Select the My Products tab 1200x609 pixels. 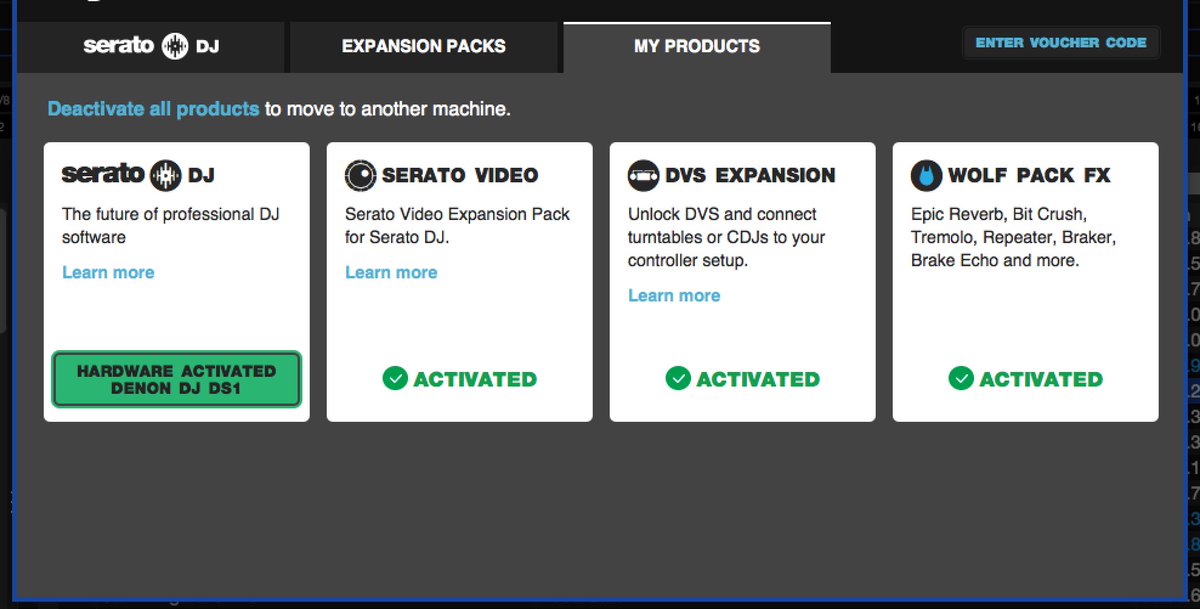point(697,46)
